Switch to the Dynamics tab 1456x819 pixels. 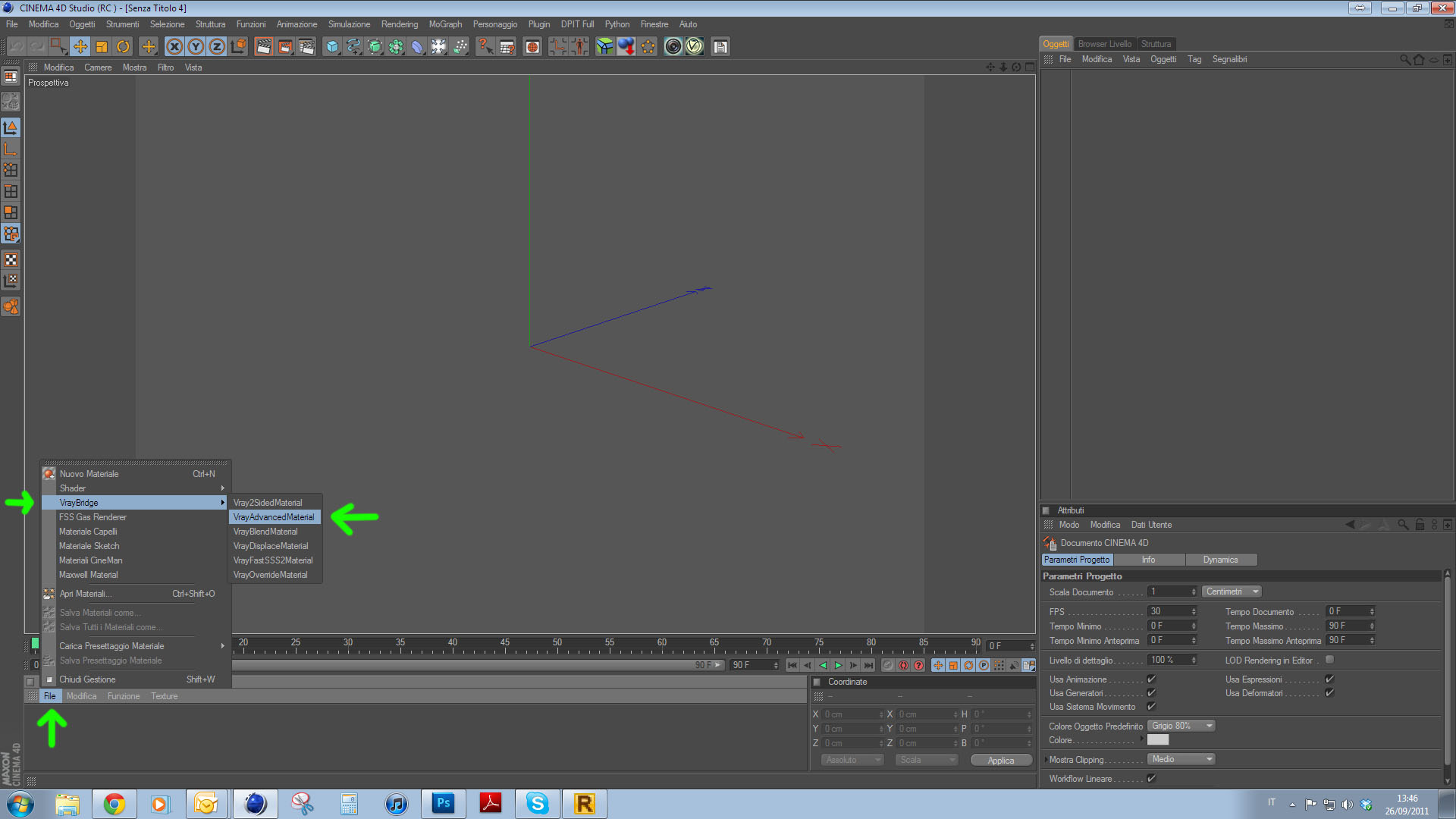1220,560
